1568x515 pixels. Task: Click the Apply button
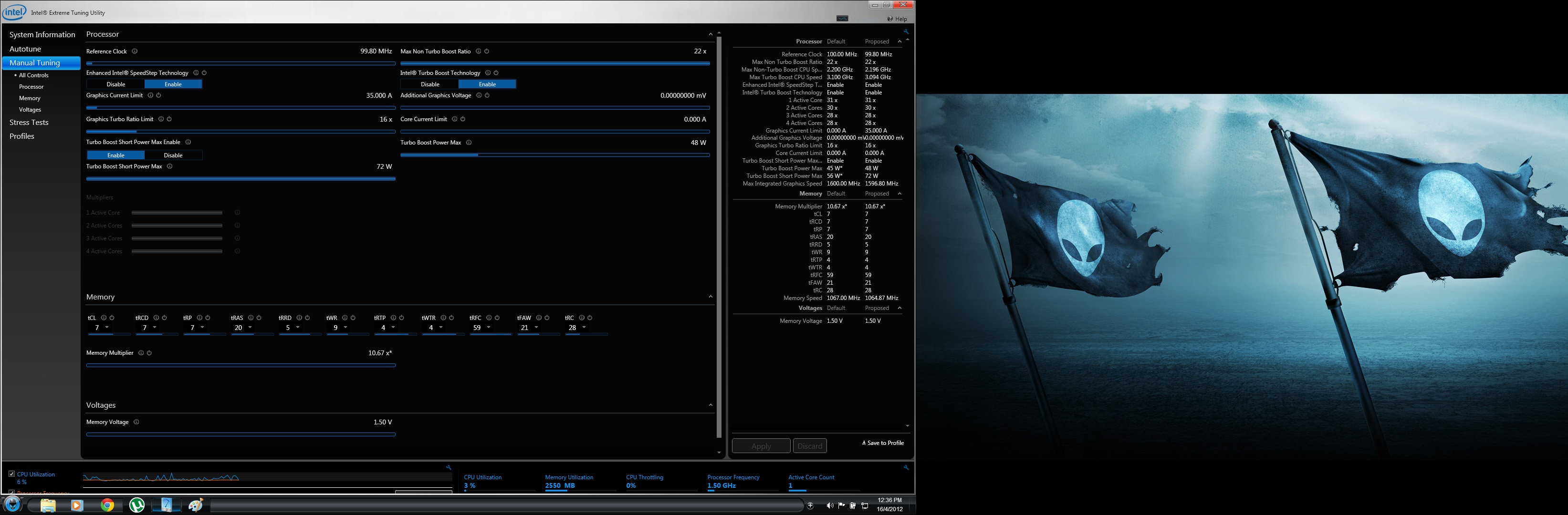(761, 446)
